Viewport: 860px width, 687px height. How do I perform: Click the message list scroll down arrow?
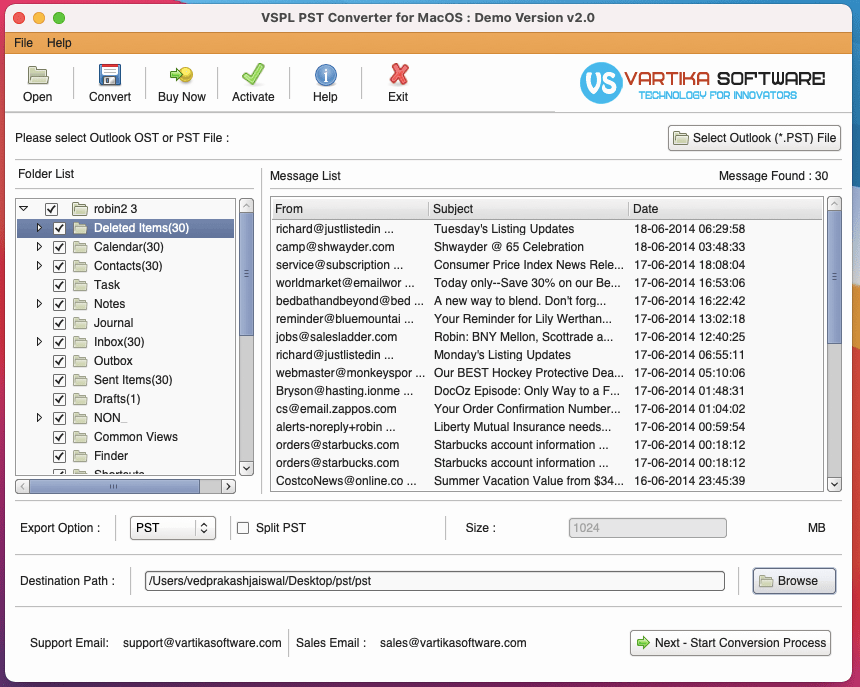[834, 484]
